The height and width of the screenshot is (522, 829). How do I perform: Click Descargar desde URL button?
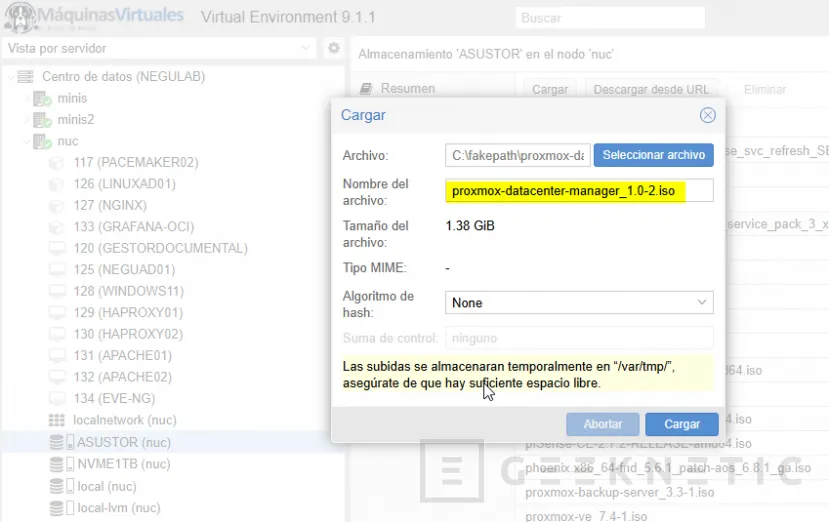[651, 89]
